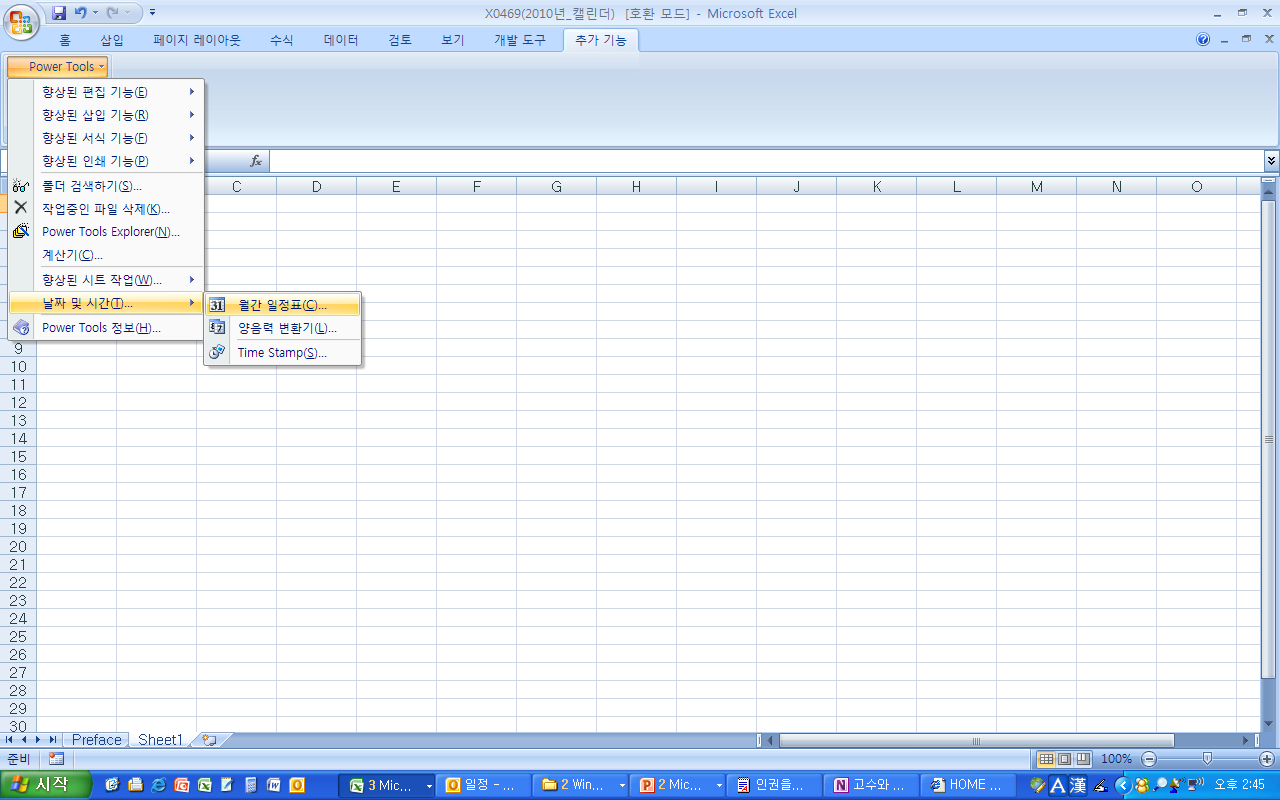Click the Time Stamp clock icon
The image size is (1280, 800).
pyautogui.click(x=217, y=352)
